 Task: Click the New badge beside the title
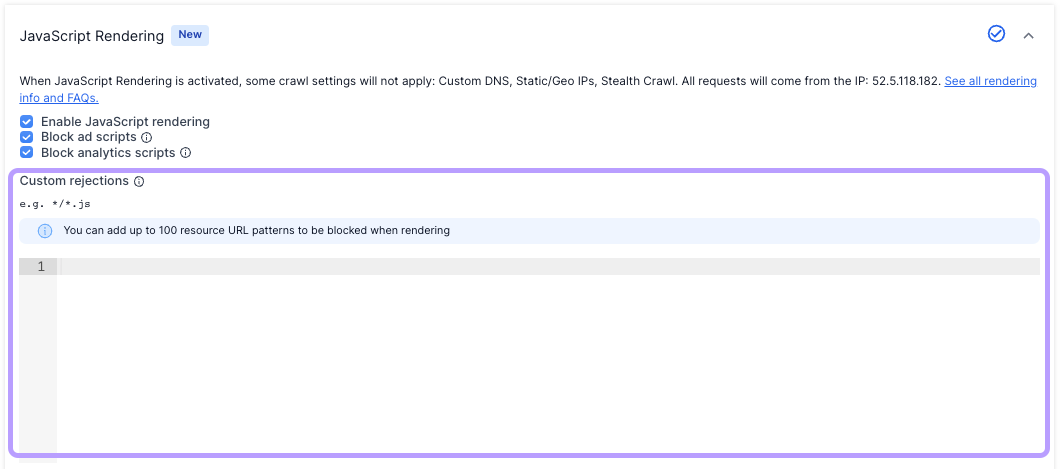(x=190, y=35)
